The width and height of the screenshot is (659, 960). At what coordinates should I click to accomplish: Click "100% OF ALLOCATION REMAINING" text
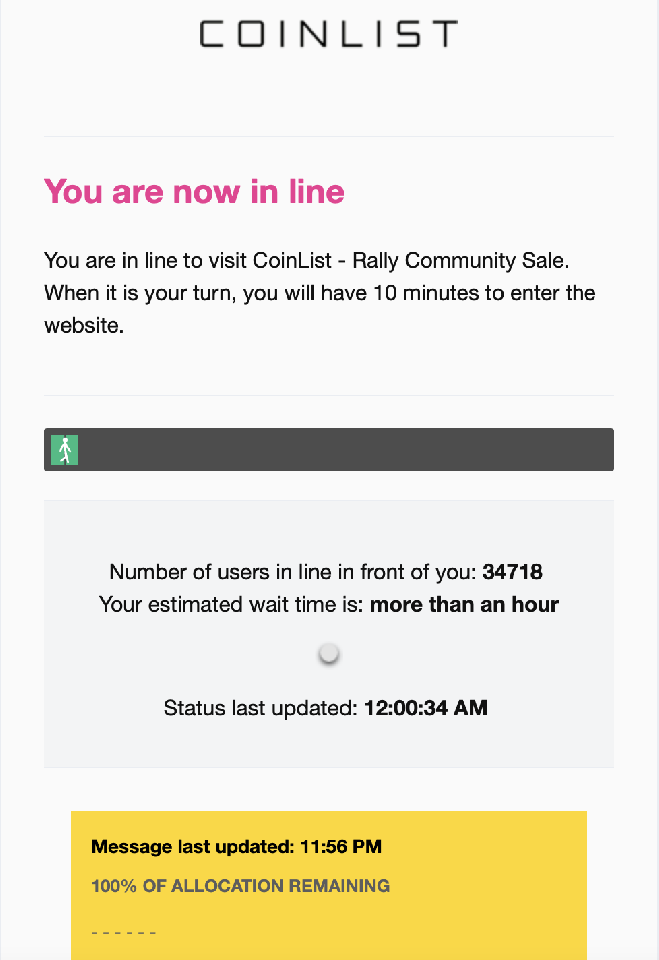click(x=240, y=886)
